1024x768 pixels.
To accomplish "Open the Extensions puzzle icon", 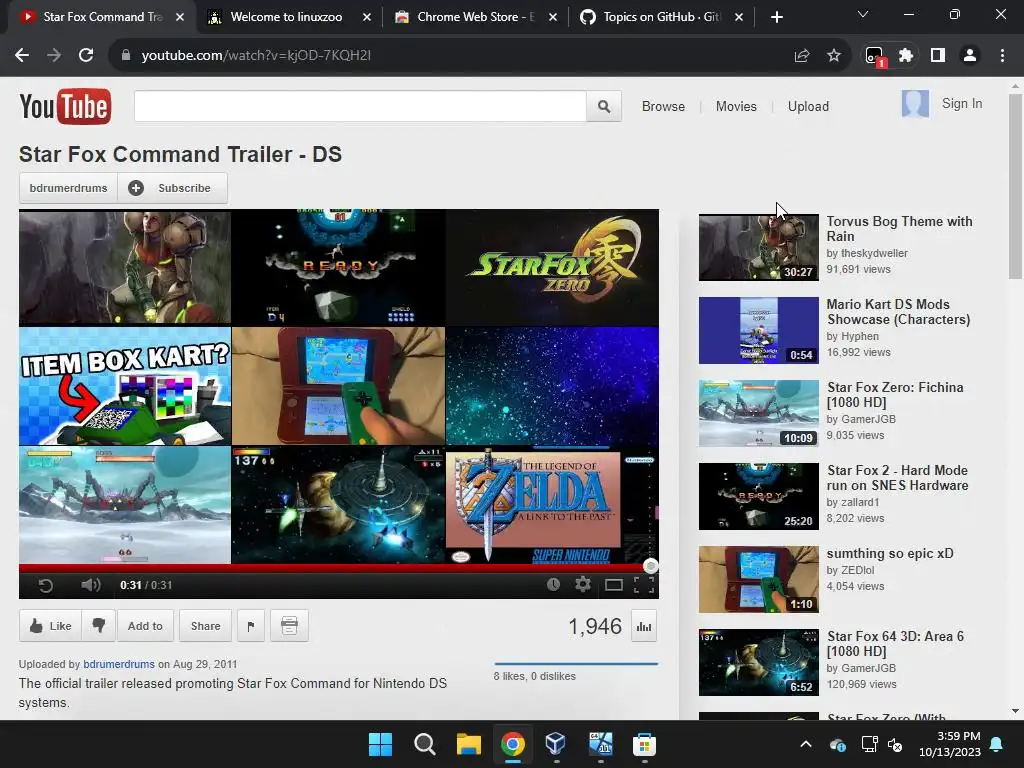I will point(906,56).
